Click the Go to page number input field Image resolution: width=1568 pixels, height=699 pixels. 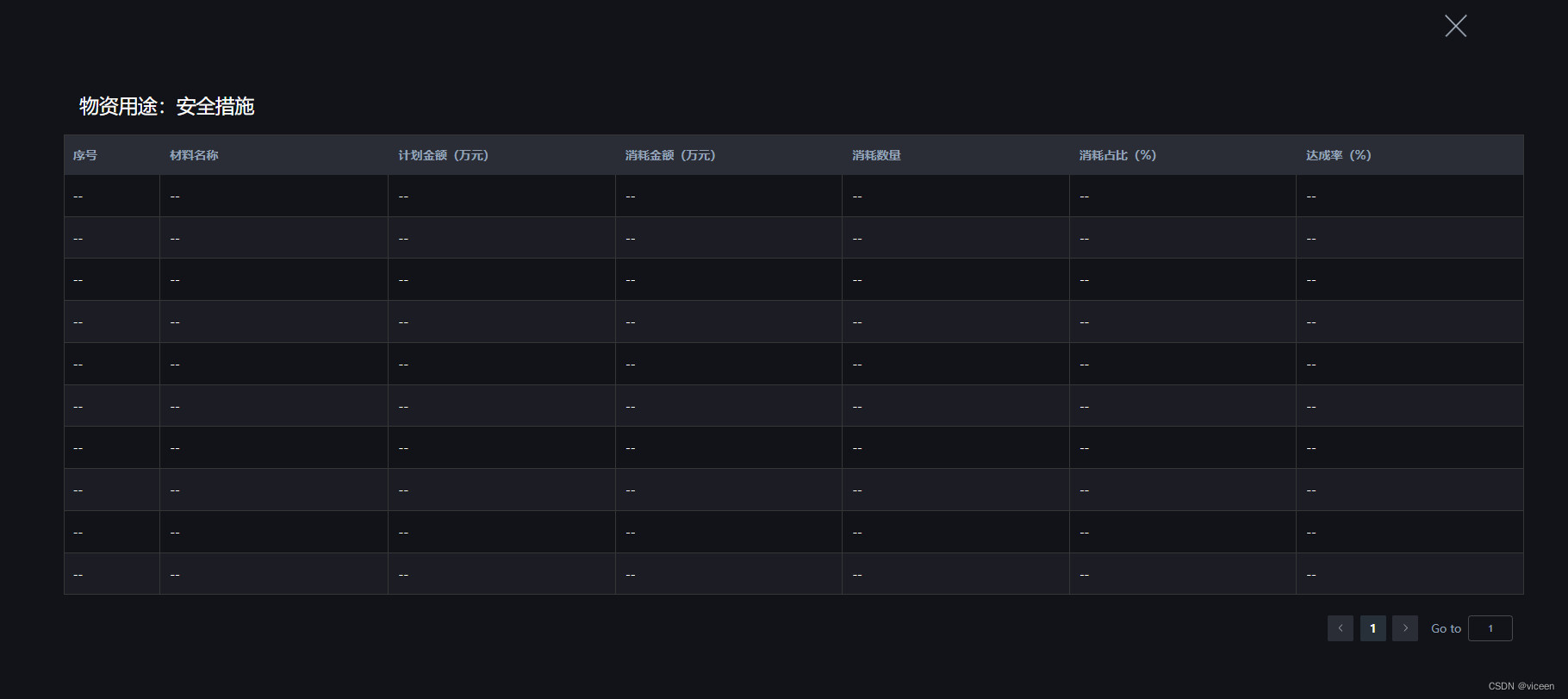tap(1490, 628)
